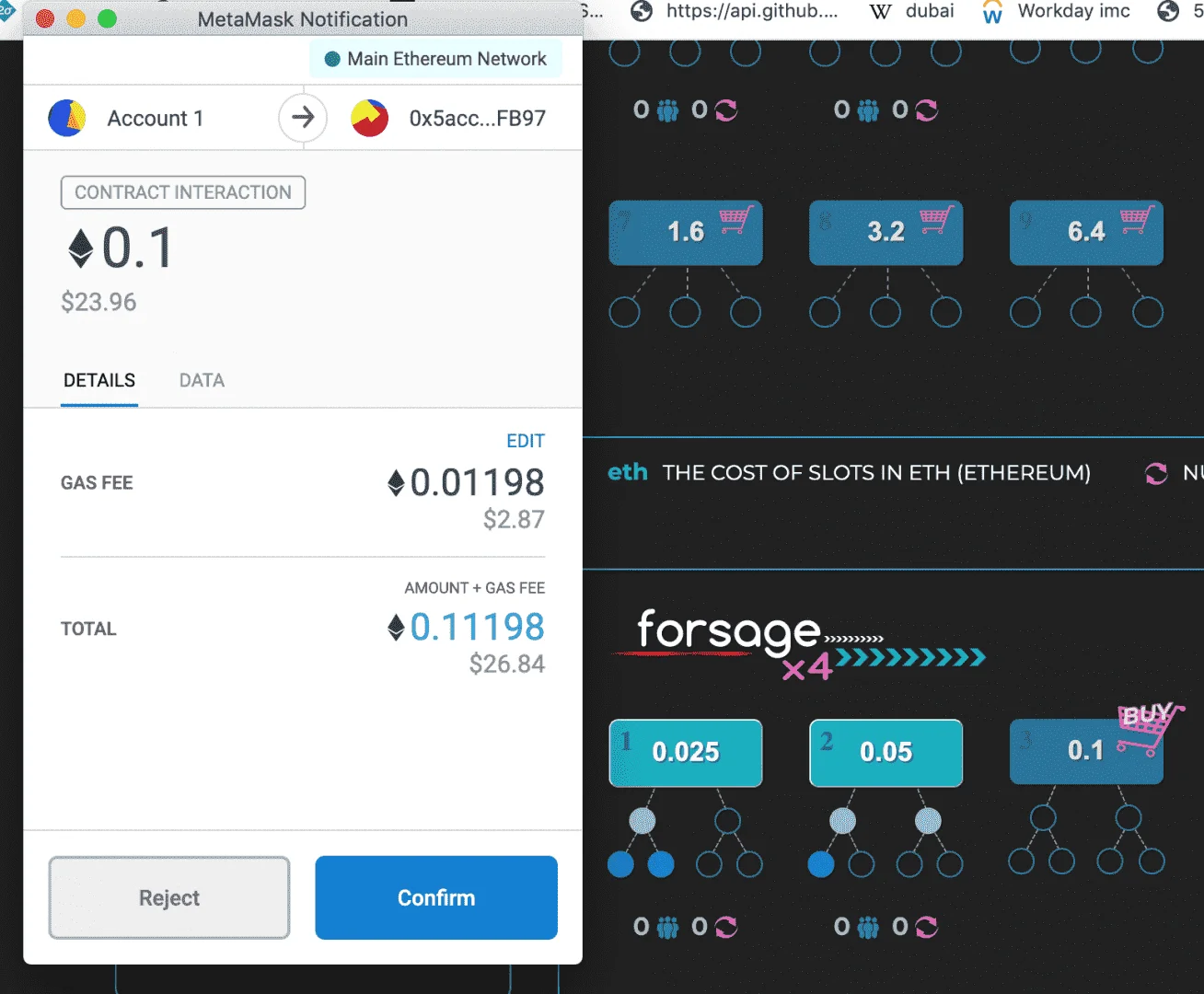
Task: Click partners icon above 3.2 slot
Action: (x=868, y=110)
